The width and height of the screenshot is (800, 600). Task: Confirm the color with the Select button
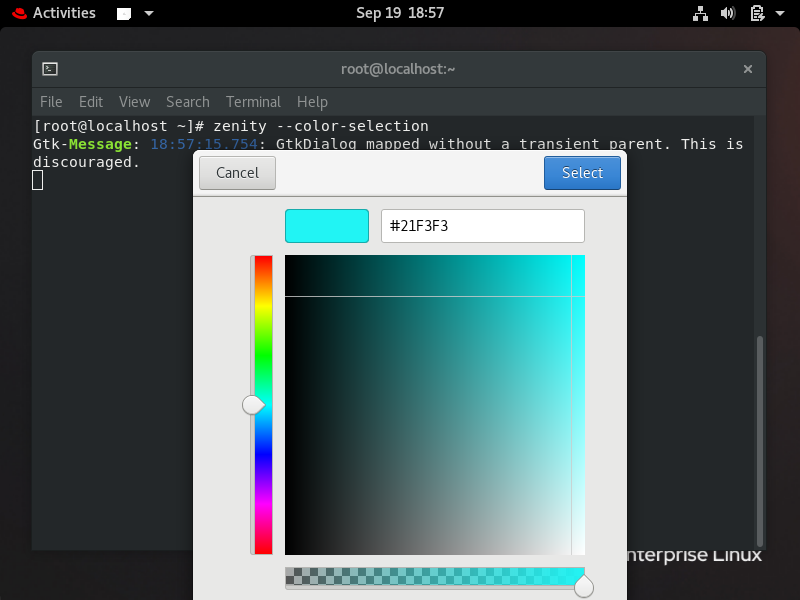[x=582, y=173]
